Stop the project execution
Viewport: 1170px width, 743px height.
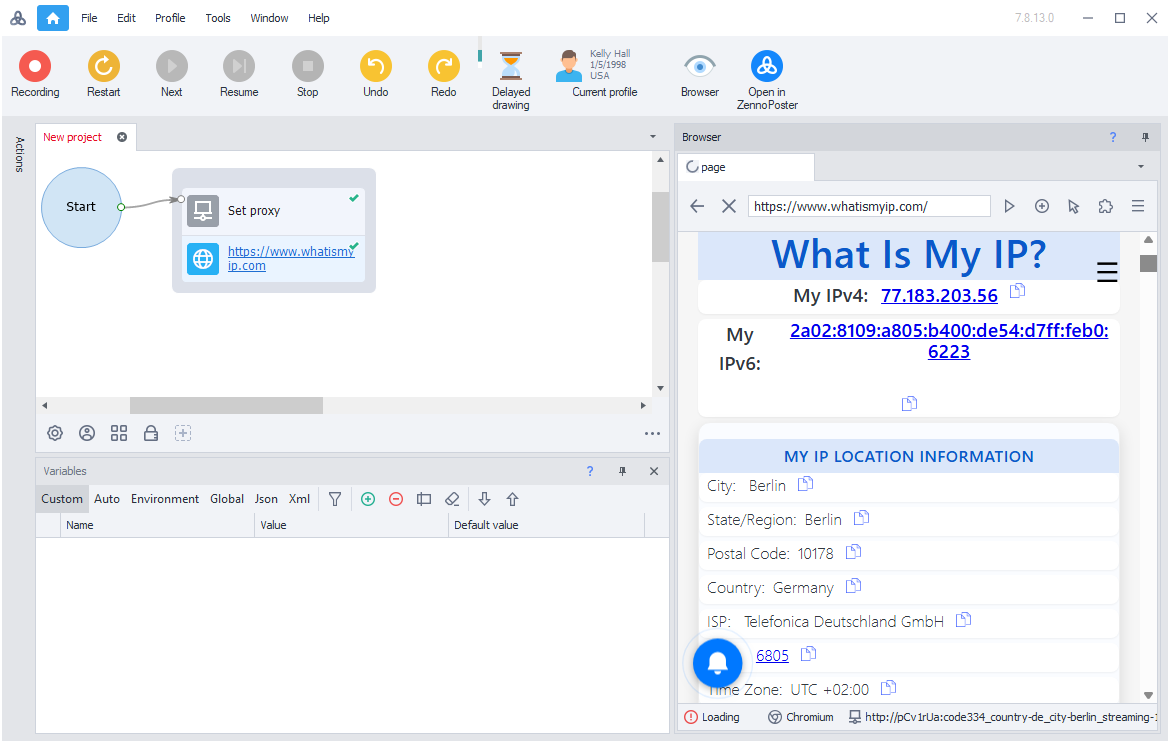[x=307, y=74]
